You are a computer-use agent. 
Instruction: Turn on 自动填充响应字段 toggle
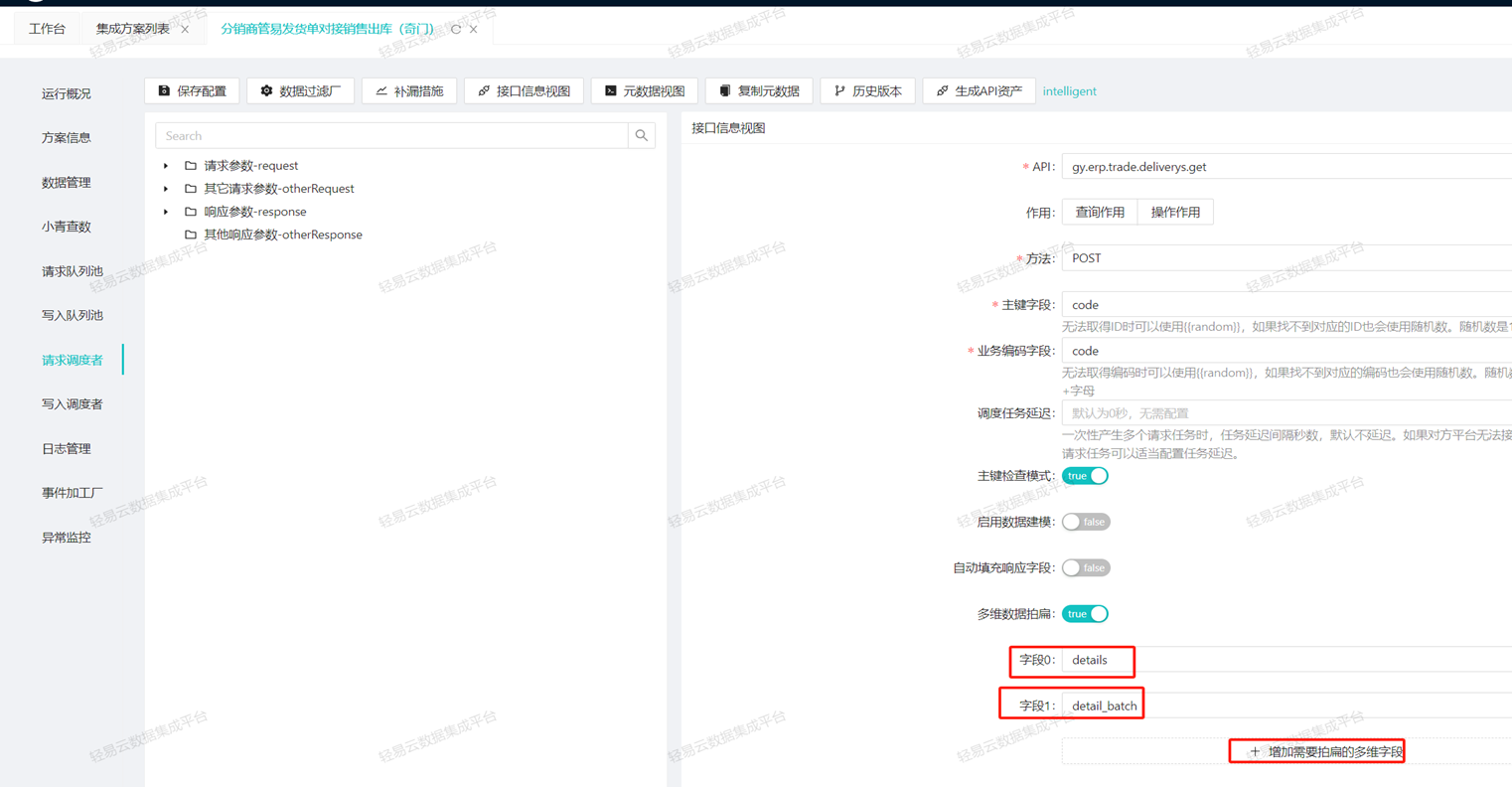(1085, 567)
